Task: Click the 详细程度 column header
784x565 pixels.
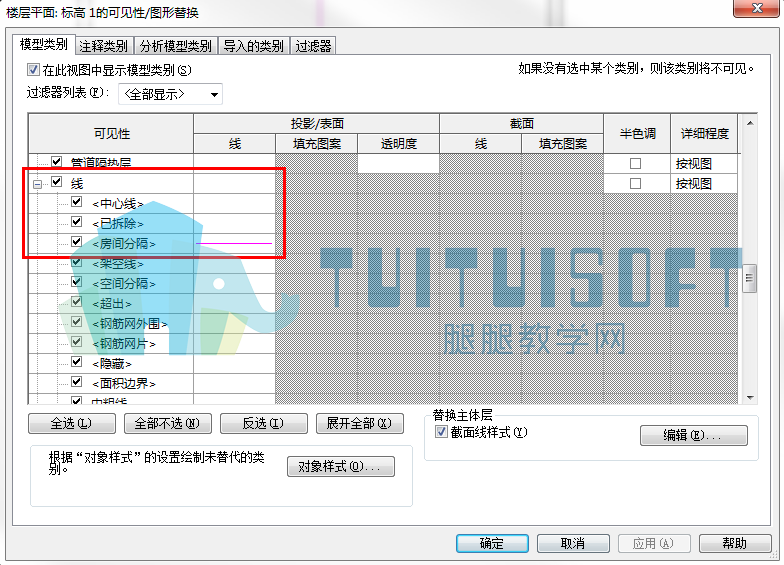Action: pos(704,134)
